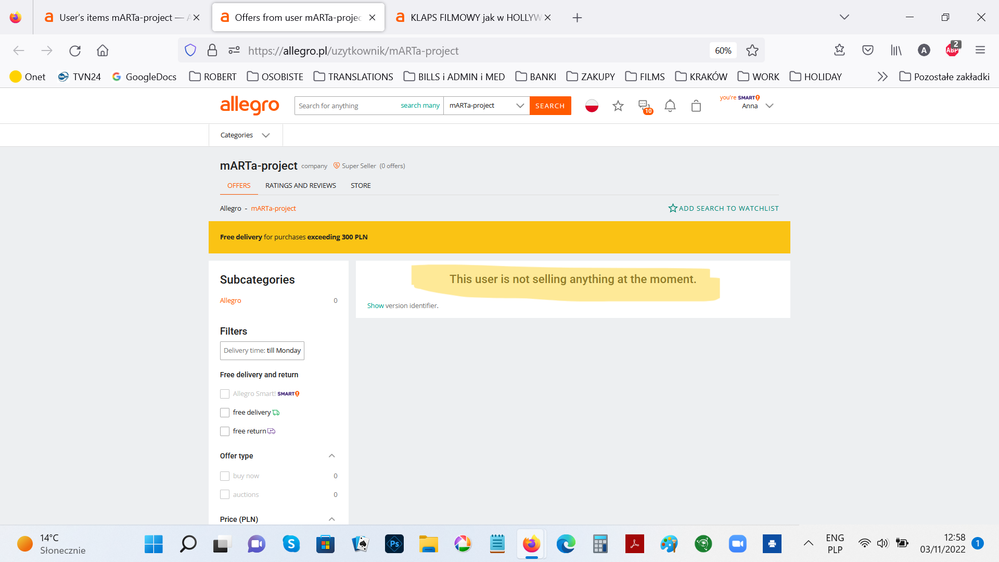Collapse the Offer type section
The image size is (999, 562).
coord(331,456)
